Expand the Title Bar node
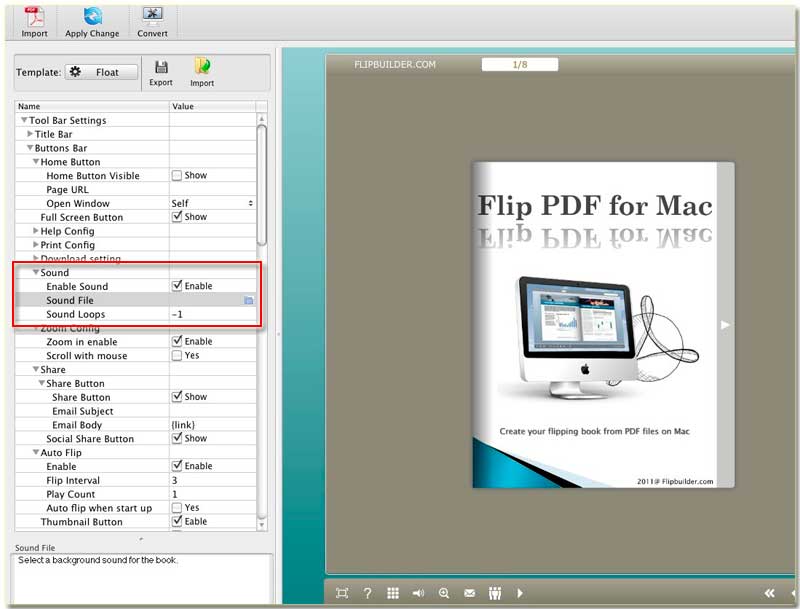 [30, 134]
